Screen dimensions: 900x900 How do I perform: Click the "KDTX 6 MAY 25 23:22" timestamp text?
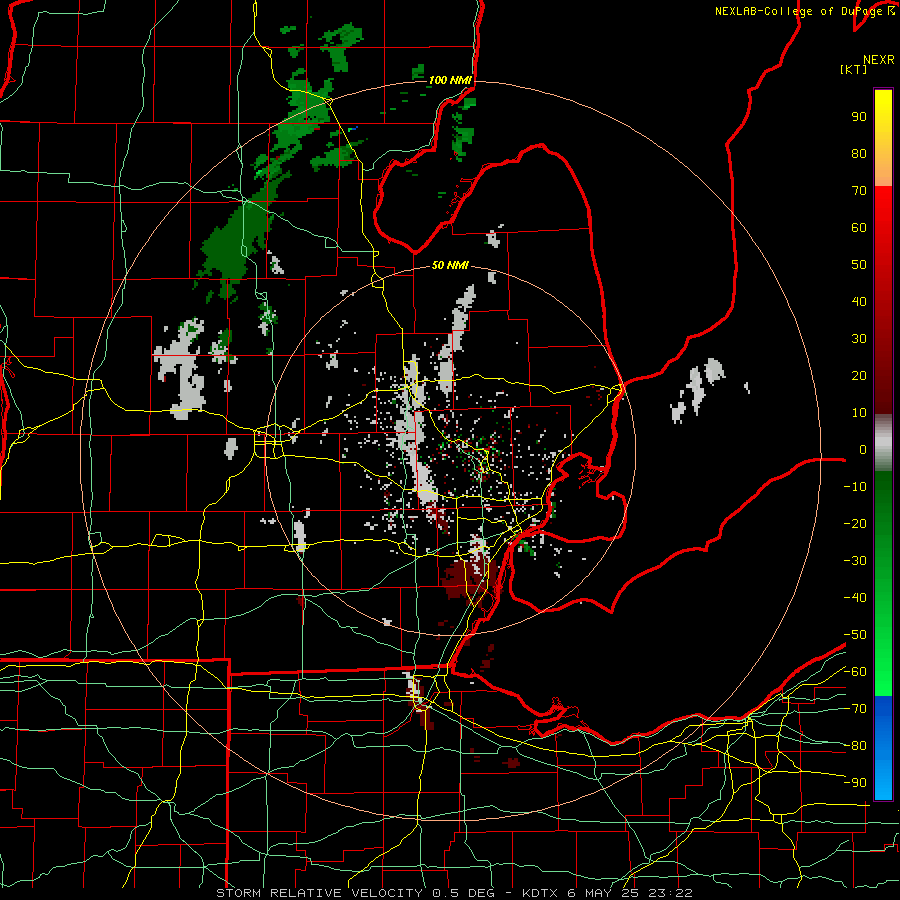click(x=607, y=893)
